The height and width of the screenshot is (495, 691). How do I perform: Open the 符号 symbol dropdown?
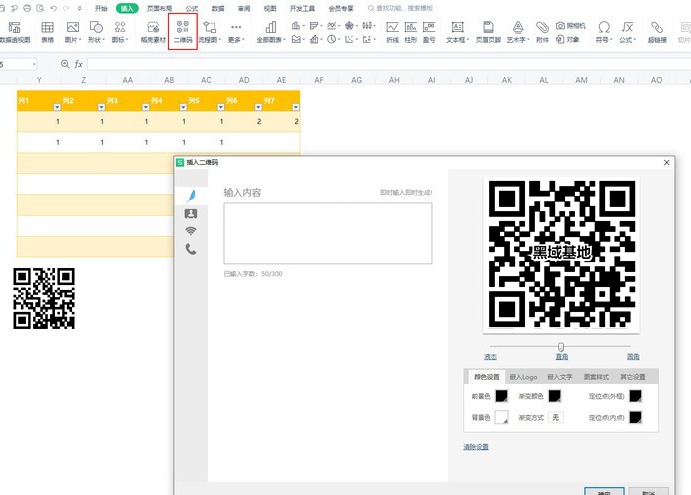[x=604, y=32]
